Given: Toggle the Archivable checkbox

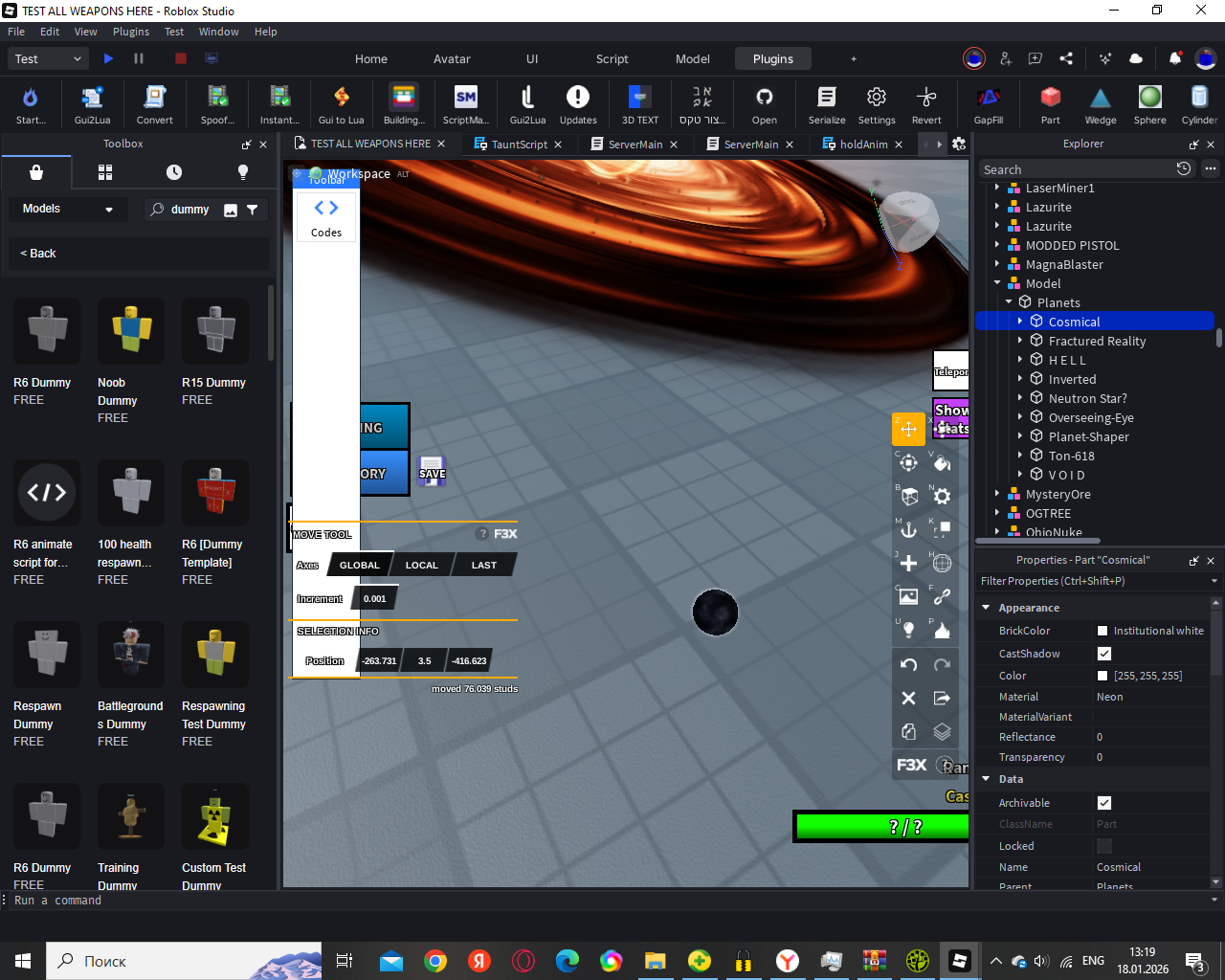Looking at the screenshot, I should point(1103,803).
